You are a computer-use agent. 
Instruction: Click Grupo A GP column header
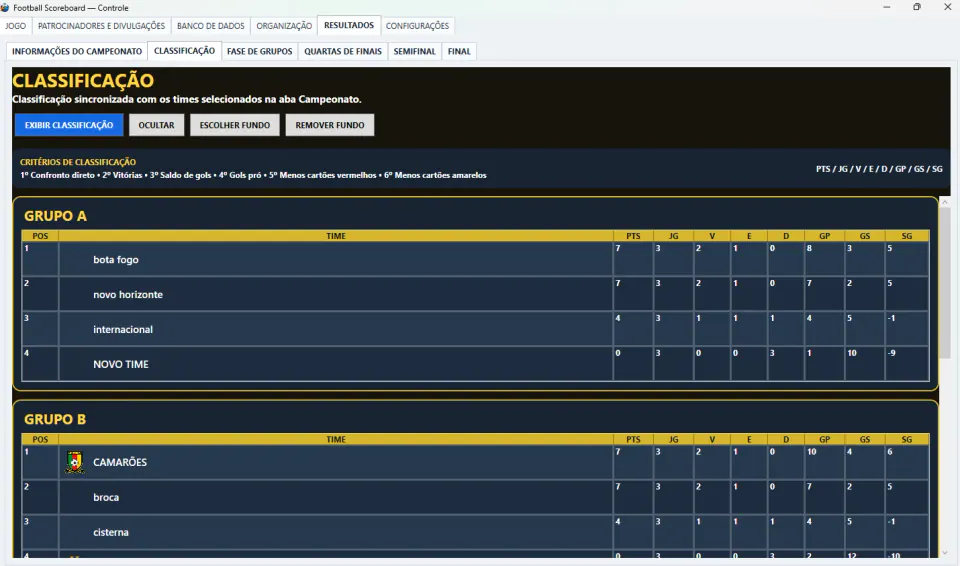[825, 236]
